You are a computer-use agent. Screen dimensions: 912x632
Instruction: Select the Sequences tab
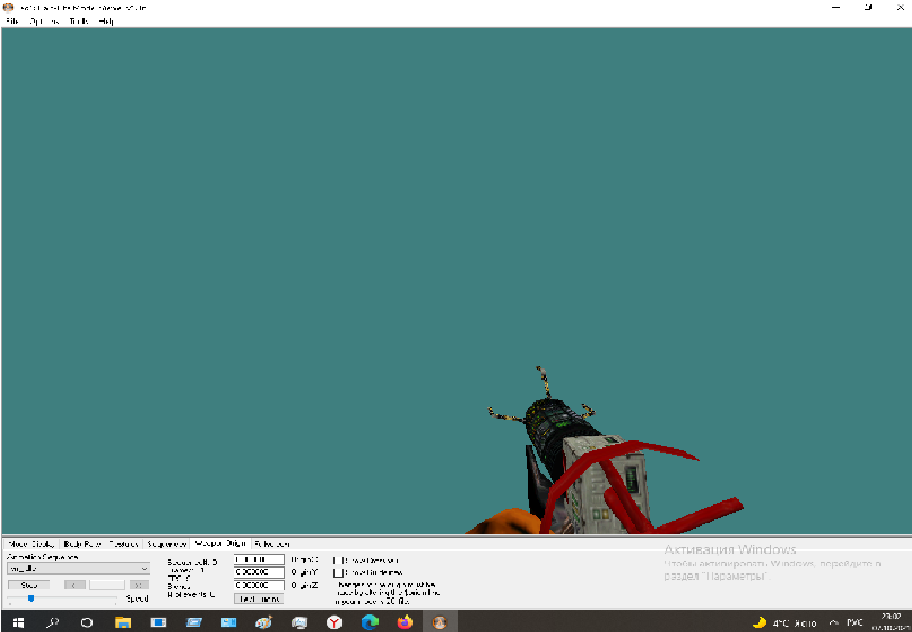point(167,544)
